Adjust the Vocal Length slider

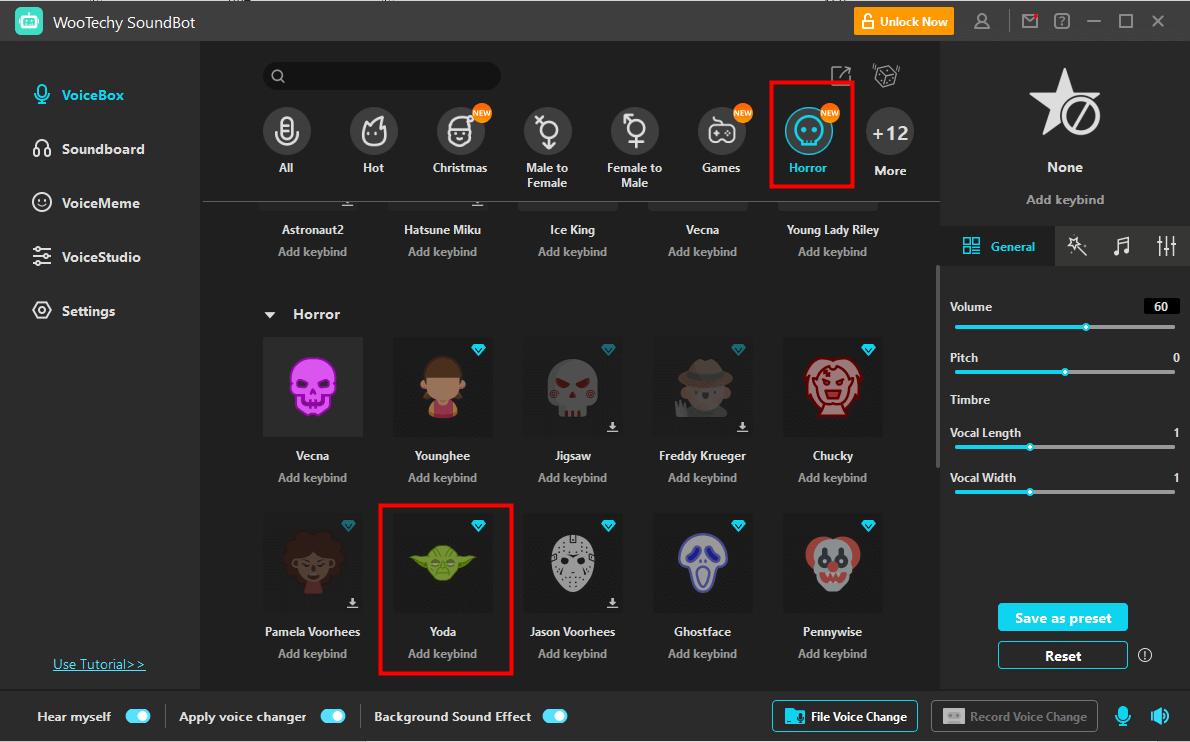(x=1065, y=447)
